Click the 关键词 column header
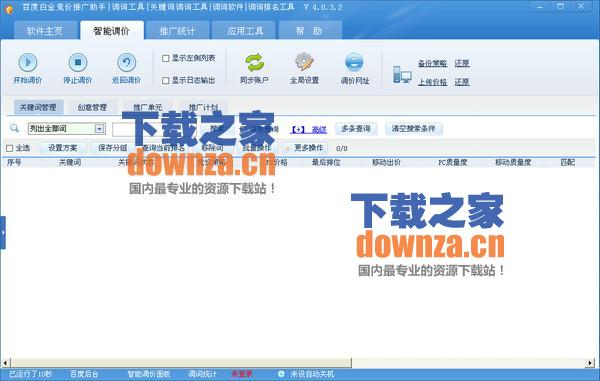Screen dimensions: 600x381 coord(70,162)
